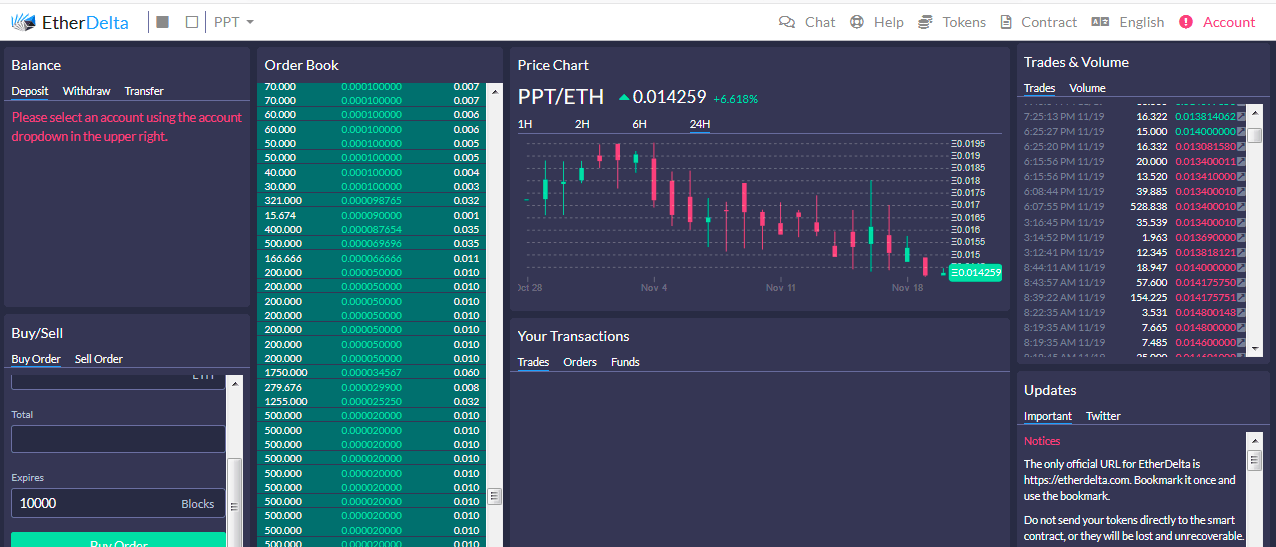Open link icon for the 528.838 trade

(x=1241, y=206)
